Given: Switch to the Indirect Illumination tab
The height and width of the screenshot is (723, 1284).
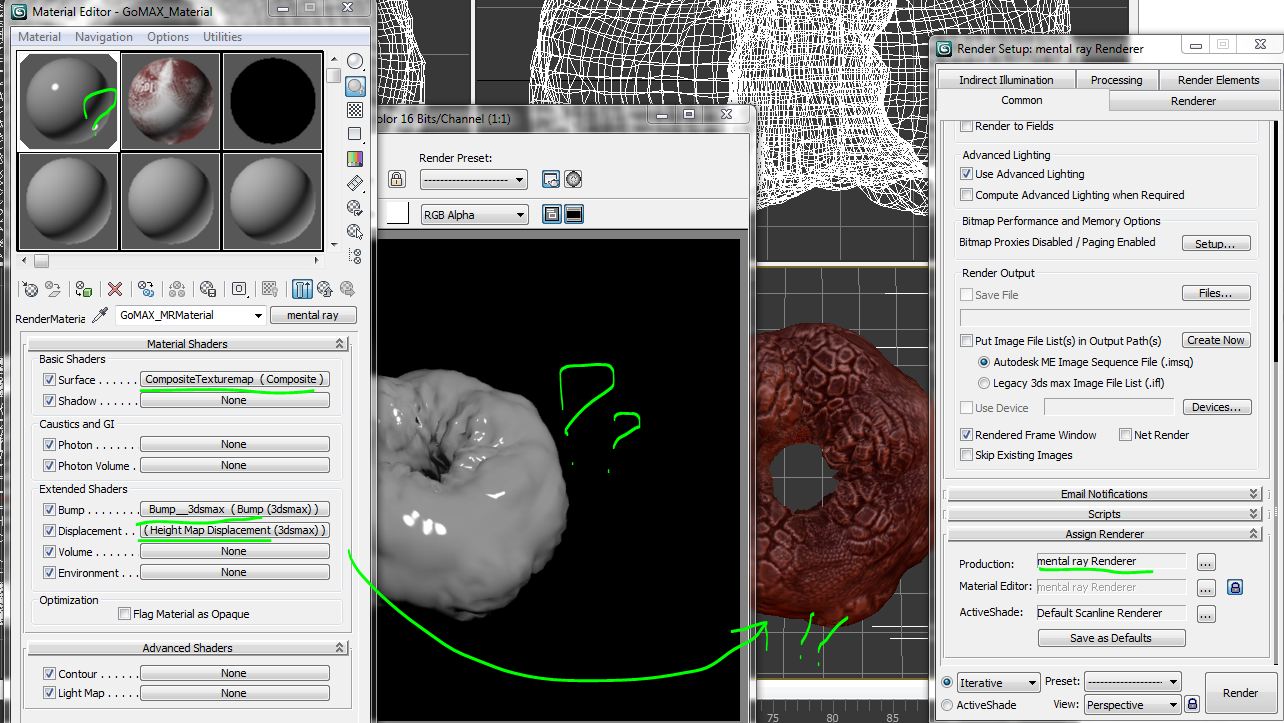Looking at the screenshot, I should (x=1005, y=80).
